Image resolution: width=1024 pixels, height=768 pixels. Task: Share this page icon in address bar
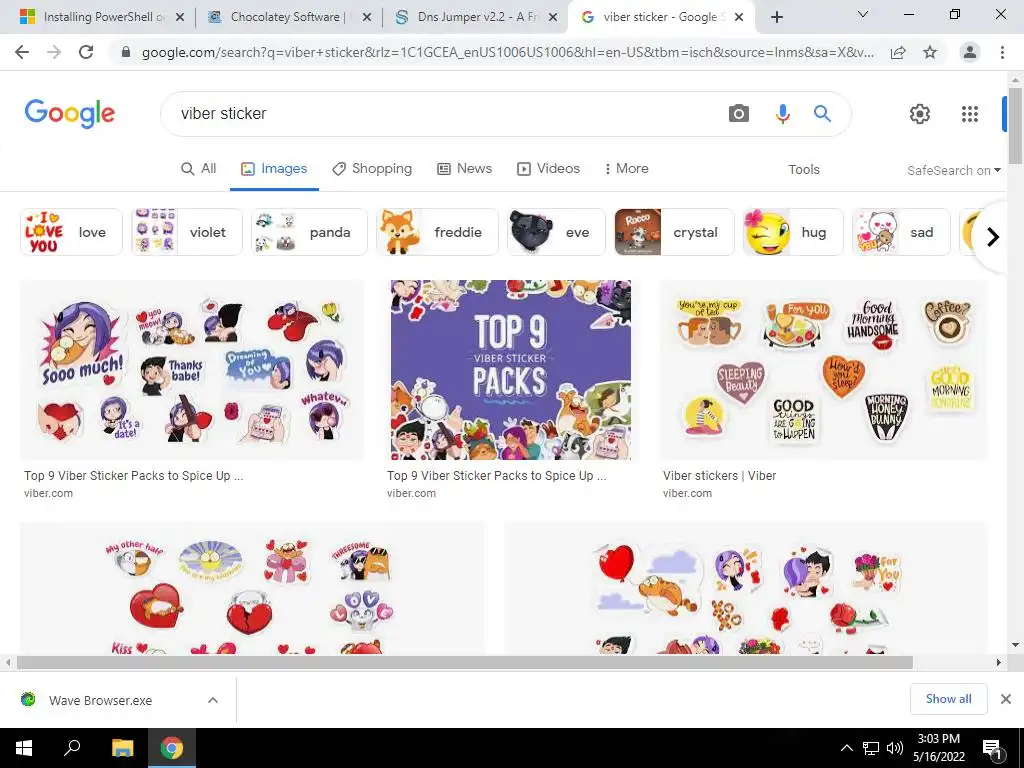point(899,52)
